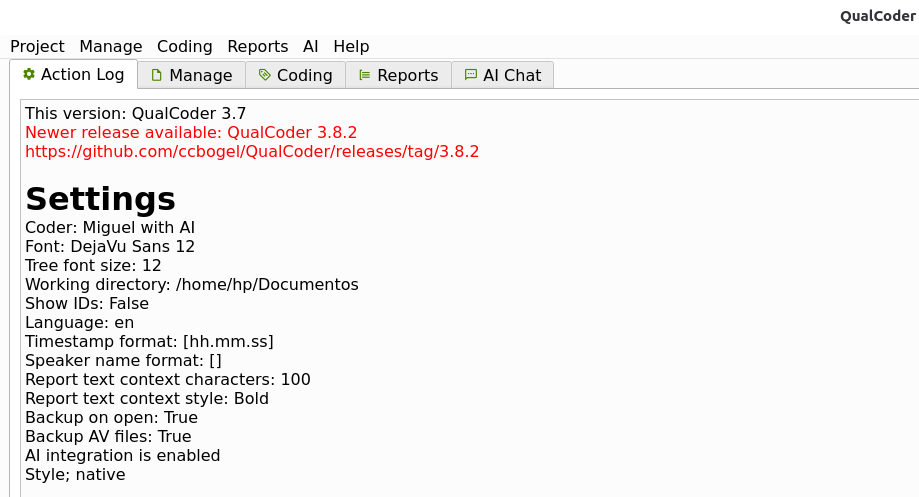Click the document icon on Manage tab
Screen dimensions: 919x497
[x=156, y=76]
